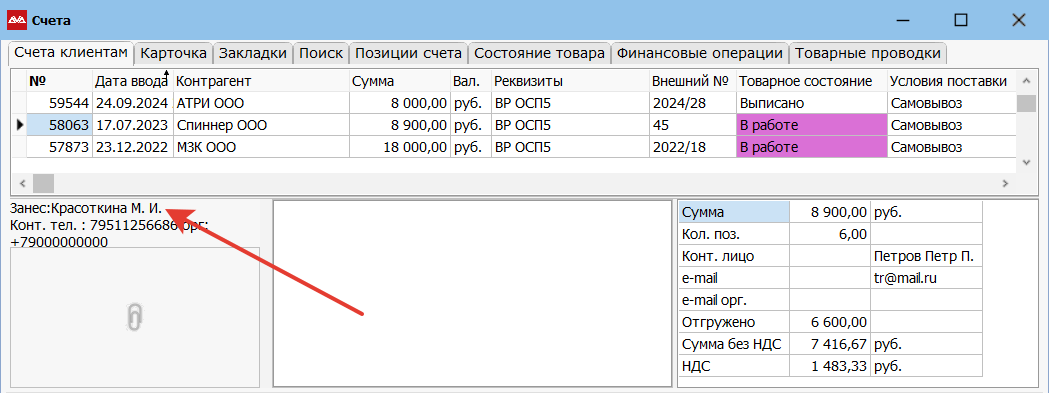
Task: Click the current row indicator arrow
Action: [19, 125]
